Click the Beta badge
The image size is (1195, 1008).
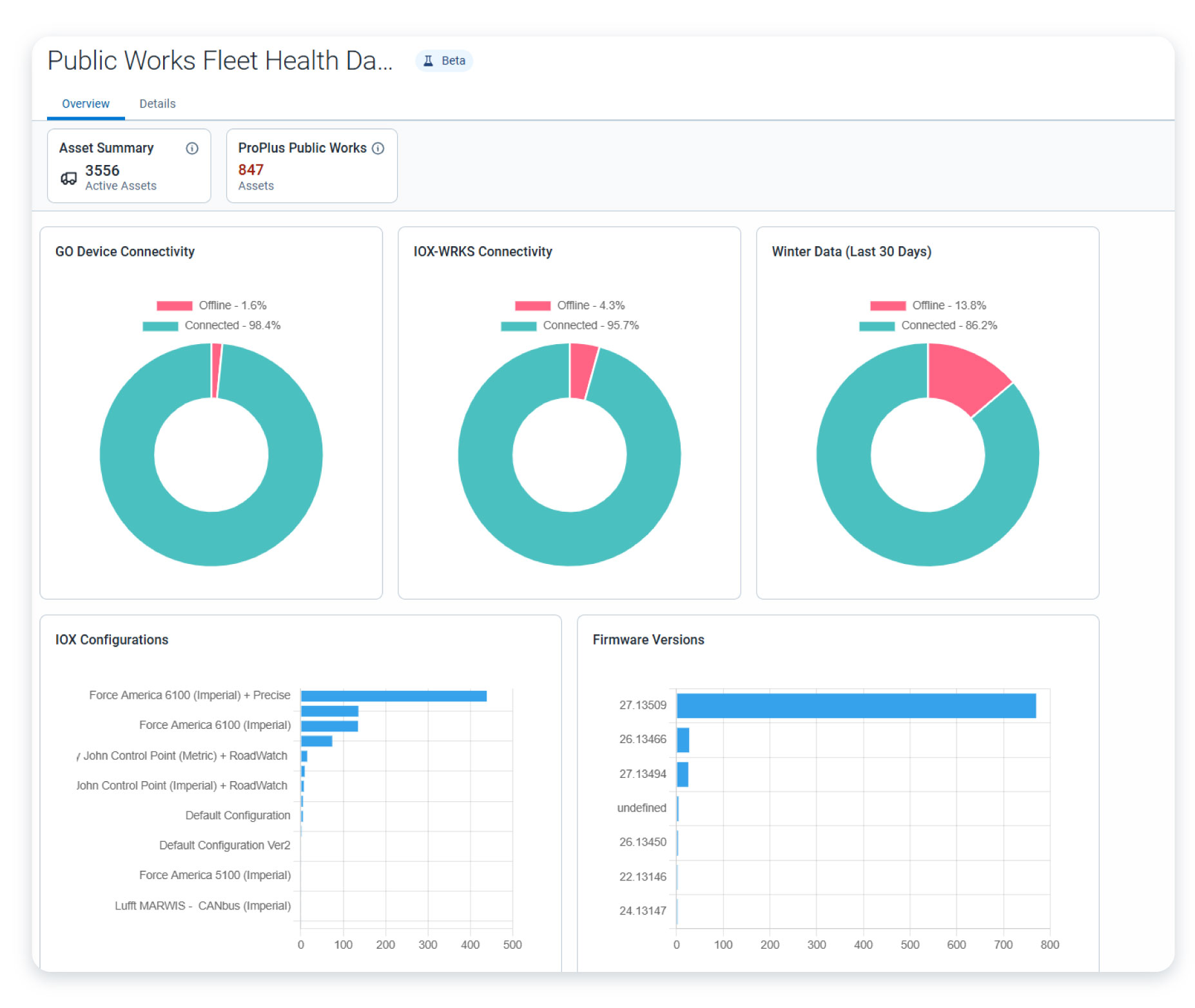pyautogui.click(x=445, y=60)
